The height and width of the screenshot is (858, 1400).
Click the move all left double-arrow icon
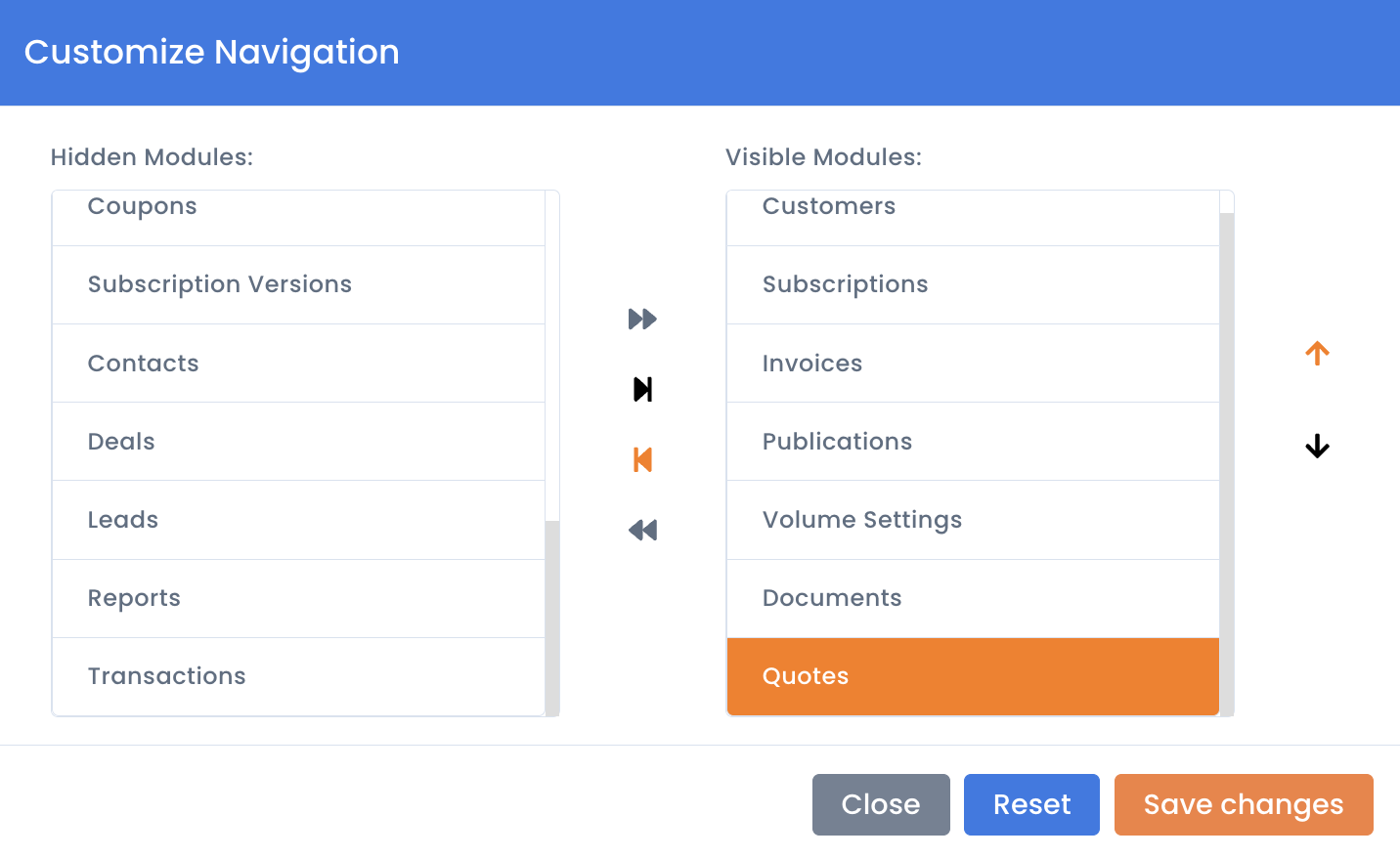642,530
